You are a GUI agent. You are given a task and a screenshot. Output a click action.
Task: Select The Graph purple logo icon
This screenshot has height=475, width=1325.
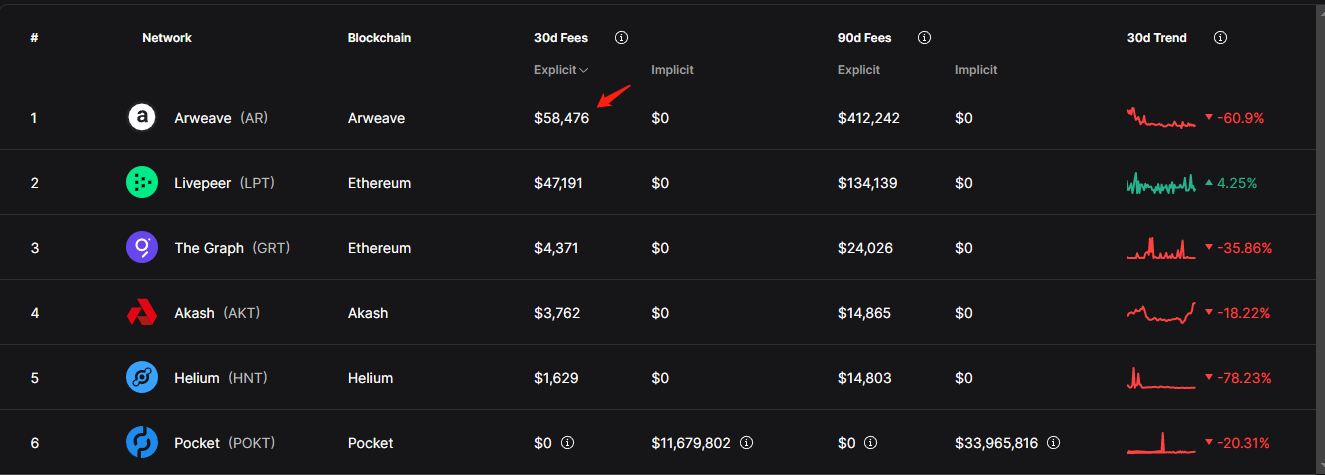[142, 248]
